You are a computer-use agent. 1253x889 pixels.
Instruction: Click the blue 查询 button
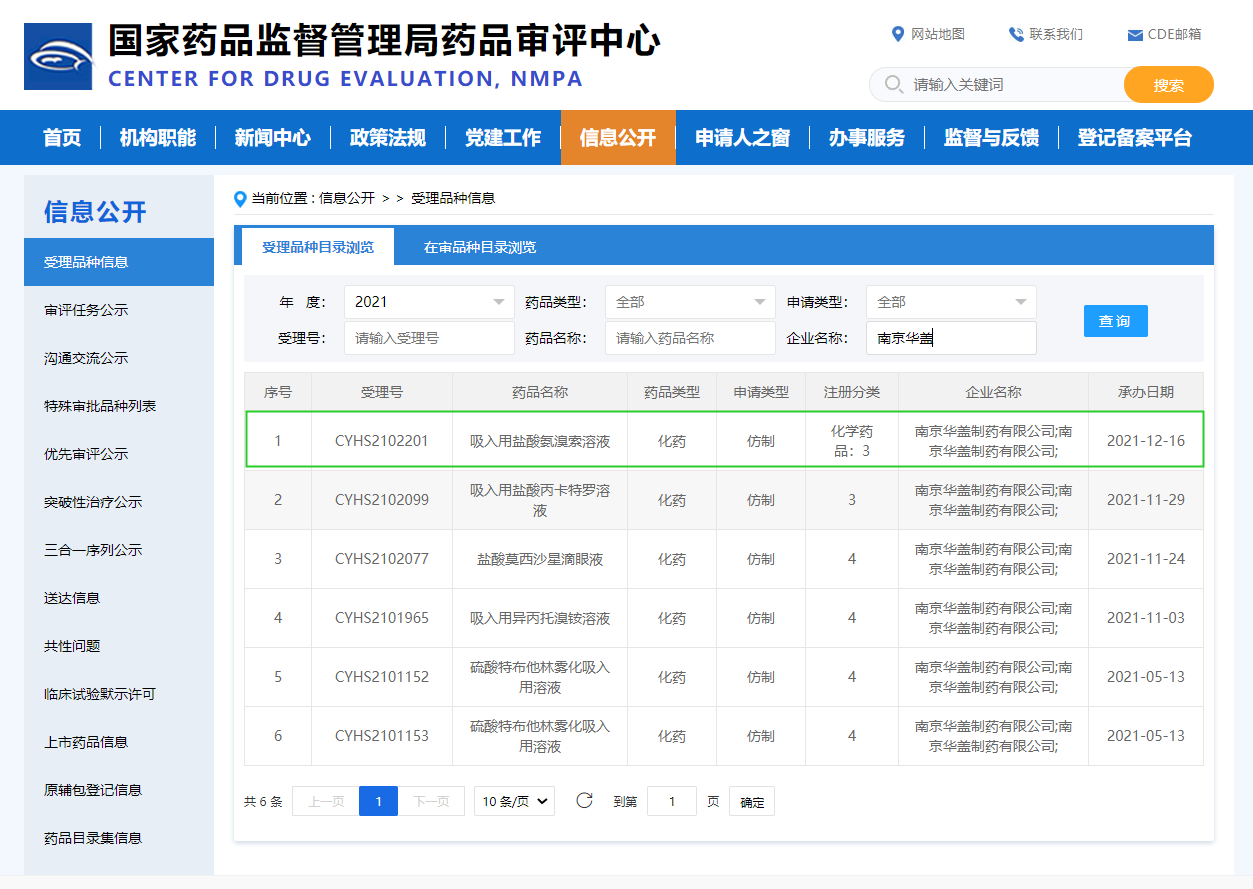[x=1115, y=321]
